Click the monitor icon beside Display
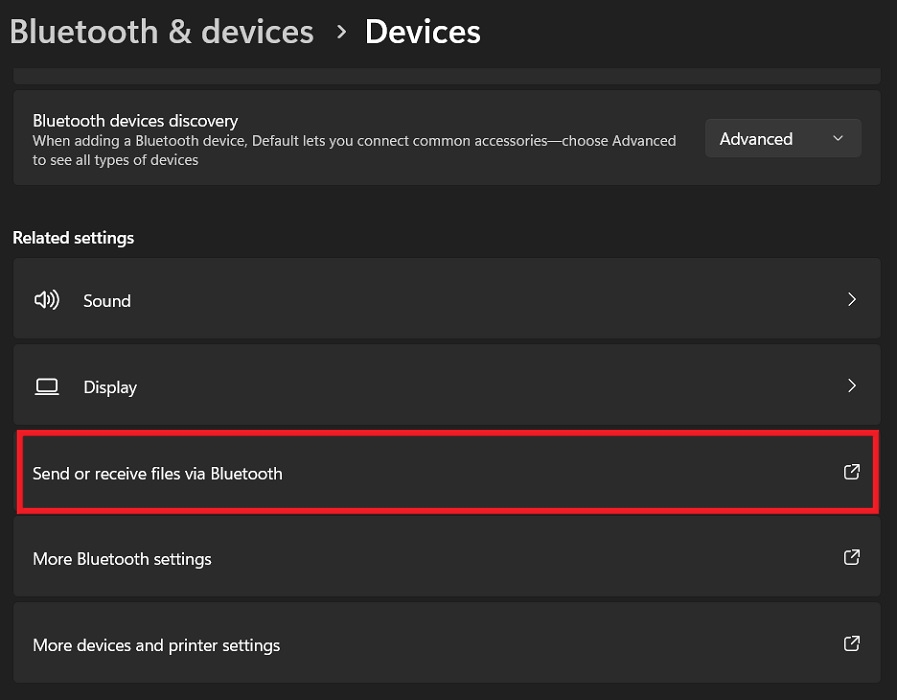897x700 pixels. point(46,385)
